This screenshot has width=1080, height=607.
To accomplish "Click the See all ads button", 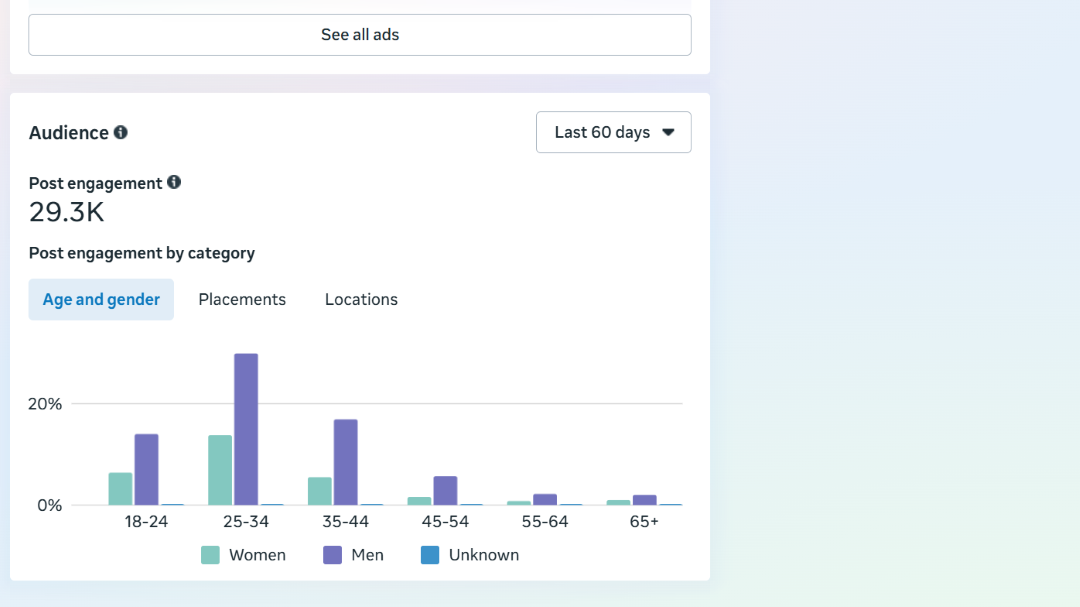I will [x=360, y=35].
